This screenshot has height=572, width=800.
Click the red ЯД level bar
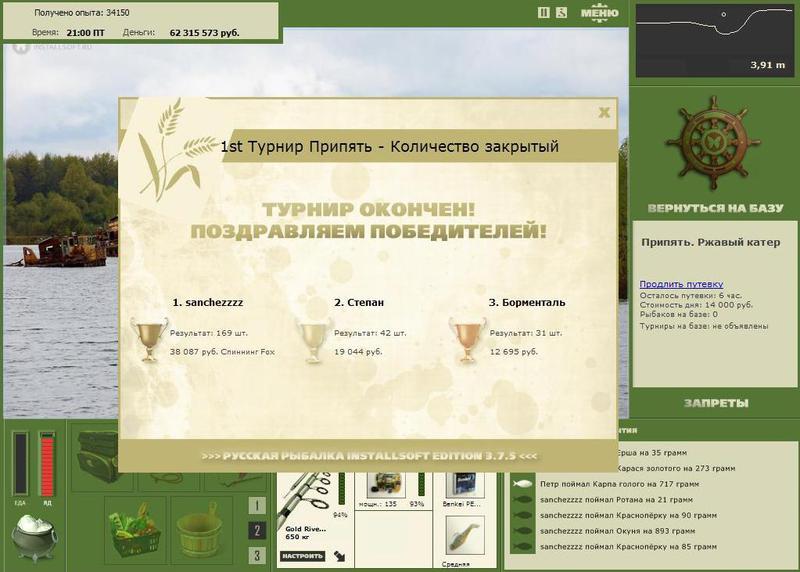pyautogui.click(x=47, y=463)
